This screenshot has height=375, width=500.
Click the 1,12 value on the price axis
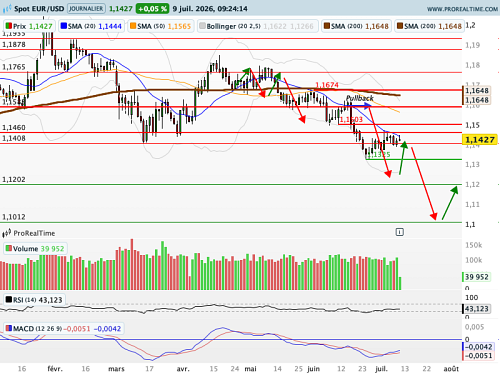[x=472, y=184]
